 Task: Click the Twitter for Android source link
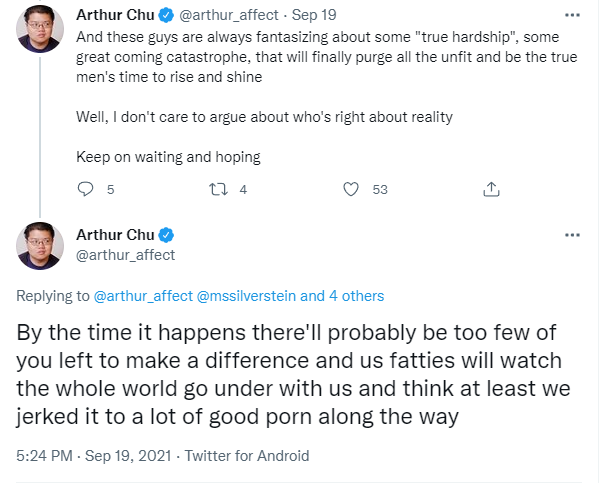[247, 456]
